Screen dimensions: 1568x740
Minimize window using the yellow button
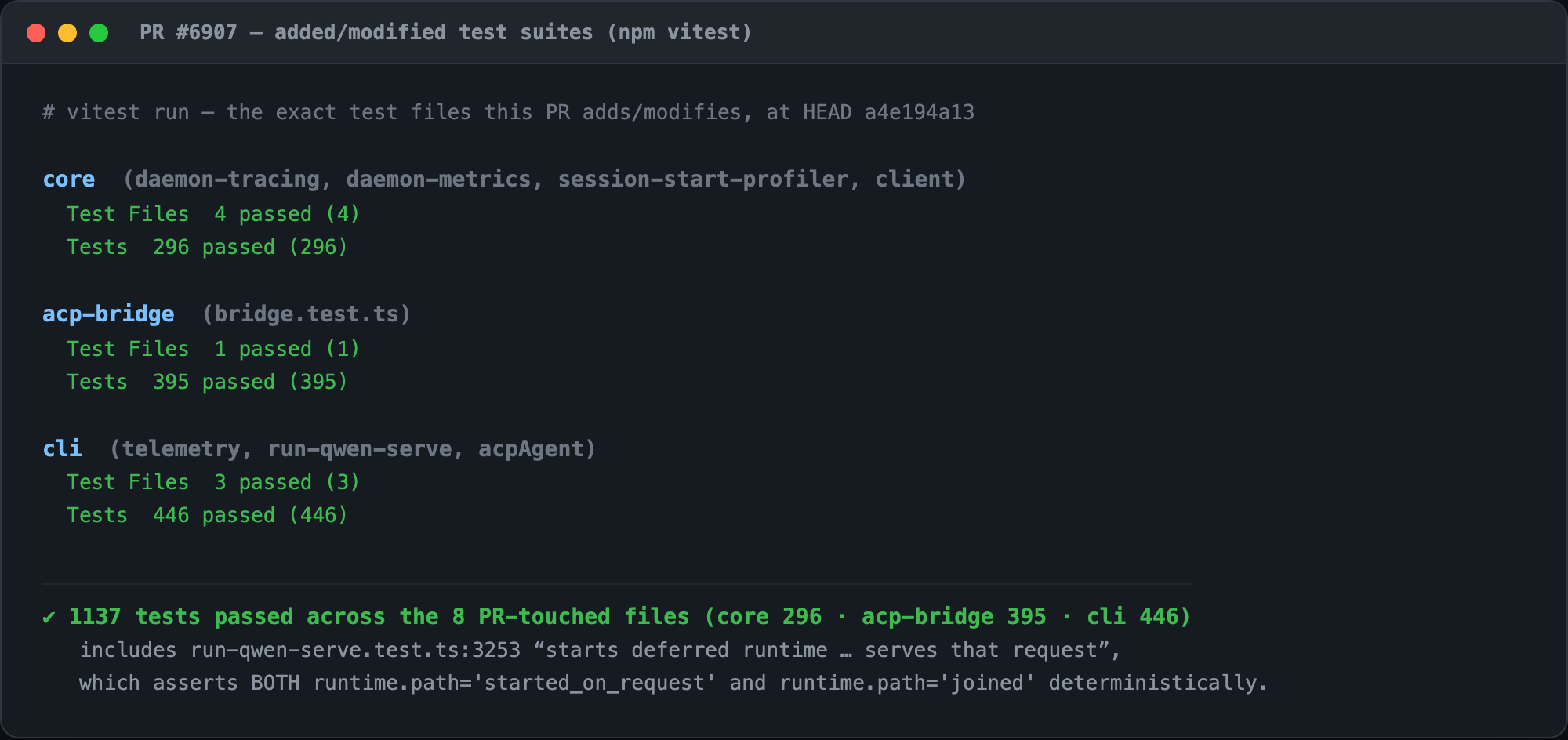[67, 33]
